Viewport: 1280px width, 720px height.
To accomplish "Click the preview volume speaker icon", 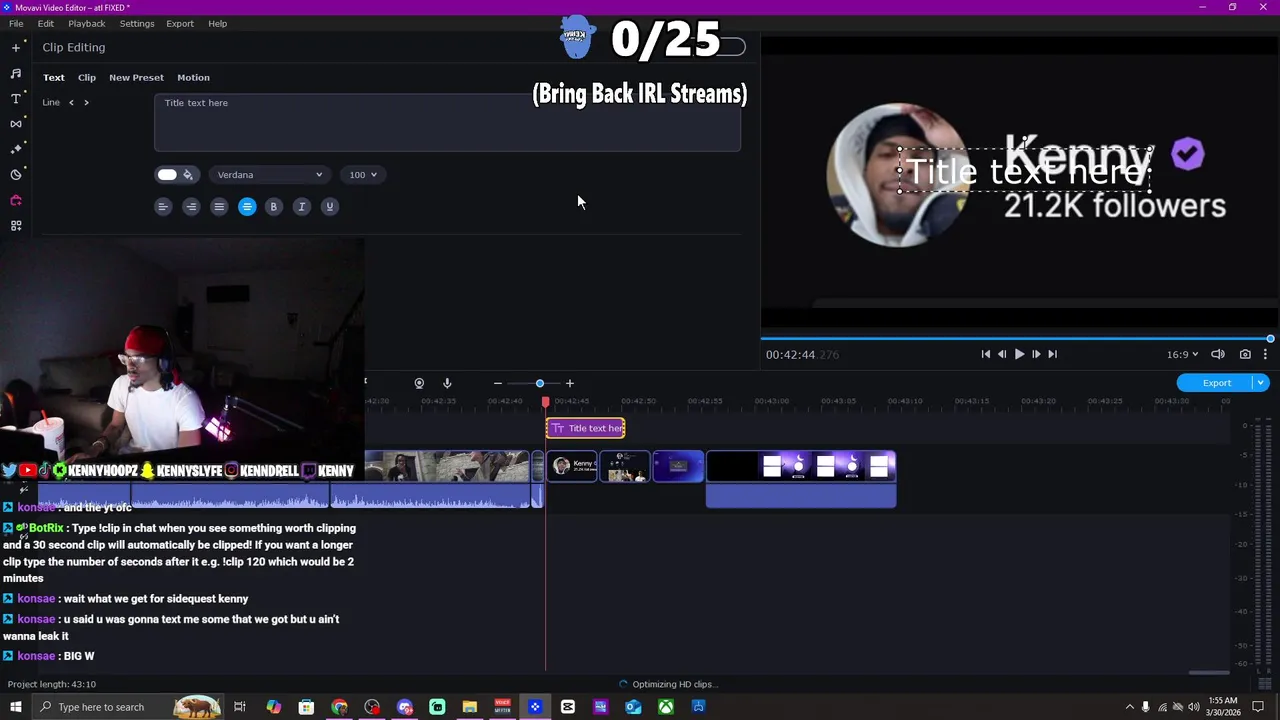I will 1218,354.
